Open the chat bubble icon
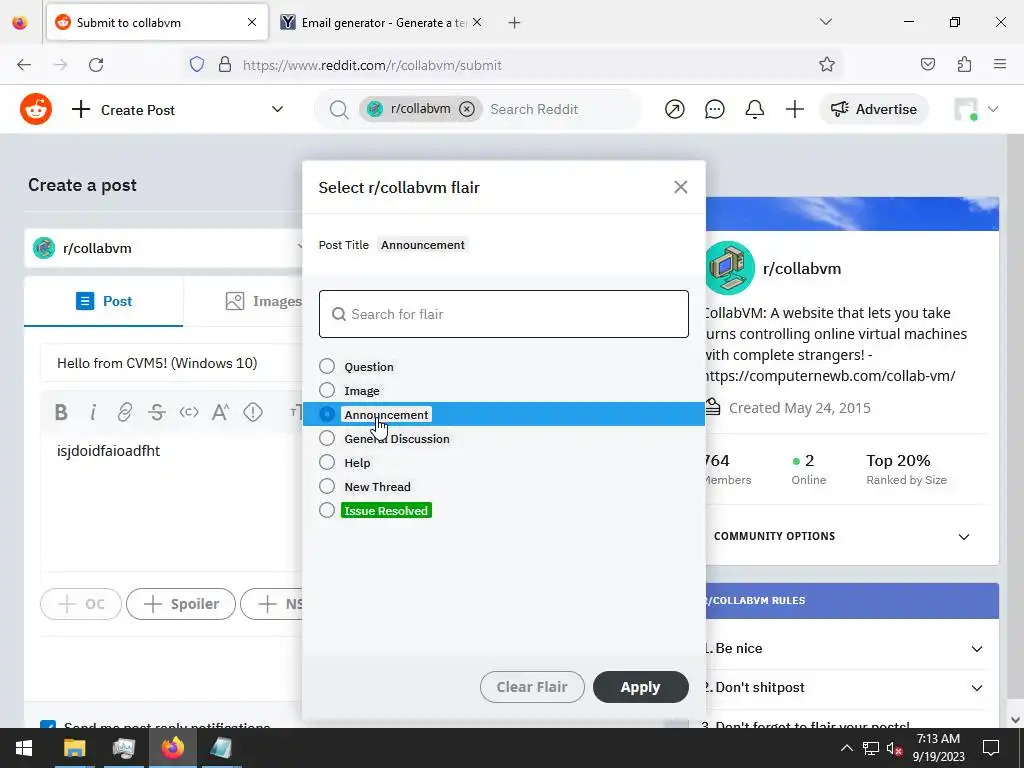1024x768 pixels. pyautogui.click(x=714, y=109)
